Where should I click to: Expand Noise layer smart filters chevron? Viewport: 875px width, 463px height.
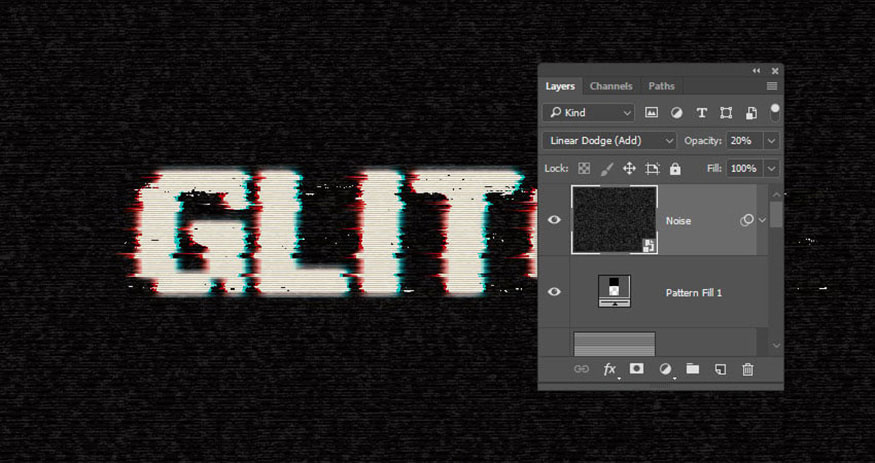[762, 220]
